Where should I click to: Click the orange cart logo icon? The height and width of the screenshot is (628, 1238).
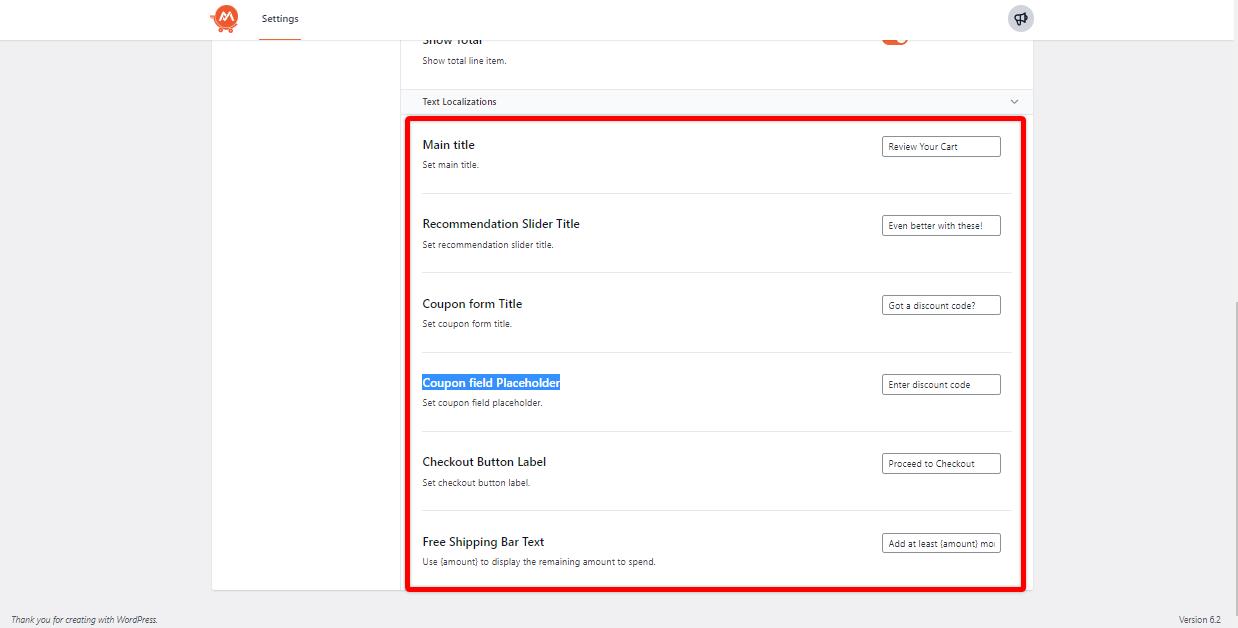tap(225, 18)
